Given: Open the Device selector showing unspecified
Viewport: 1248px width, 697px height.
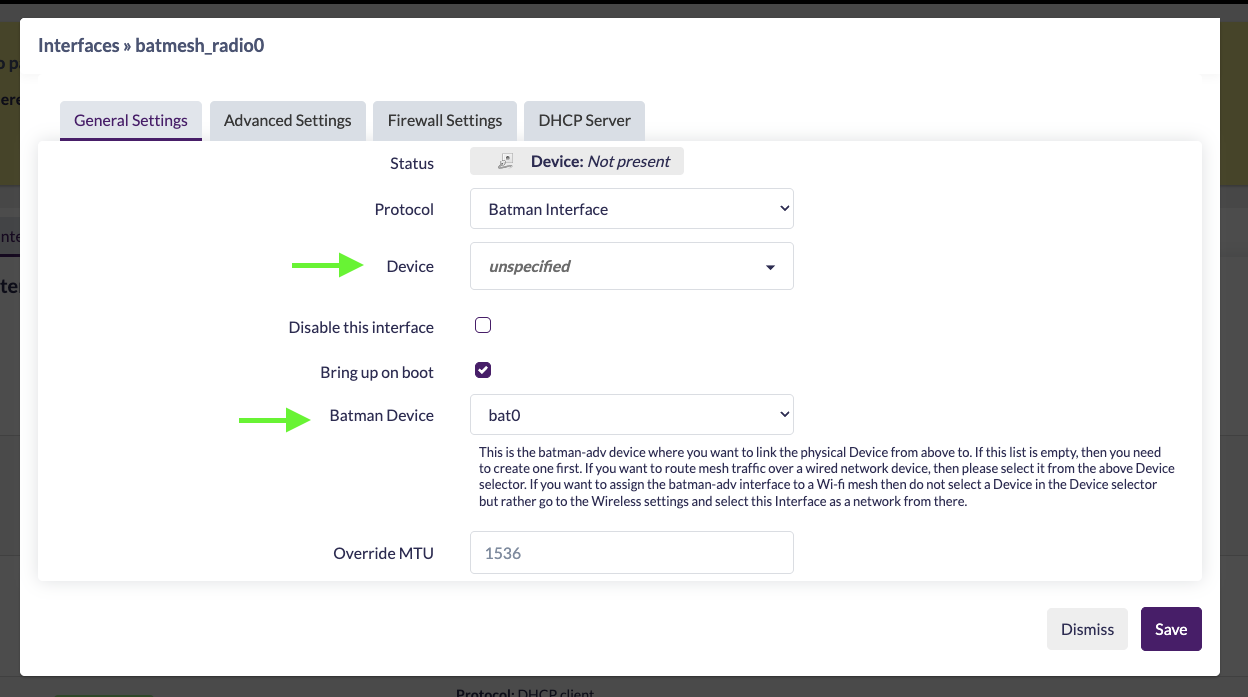Looking at the screenshot, I should (x=632, y=266).
